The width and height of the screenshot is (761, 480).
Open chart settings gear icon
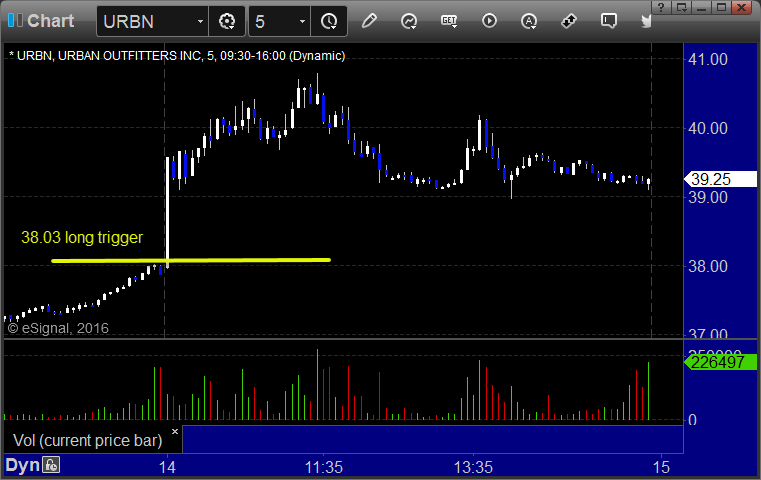[x=227, y=21]
